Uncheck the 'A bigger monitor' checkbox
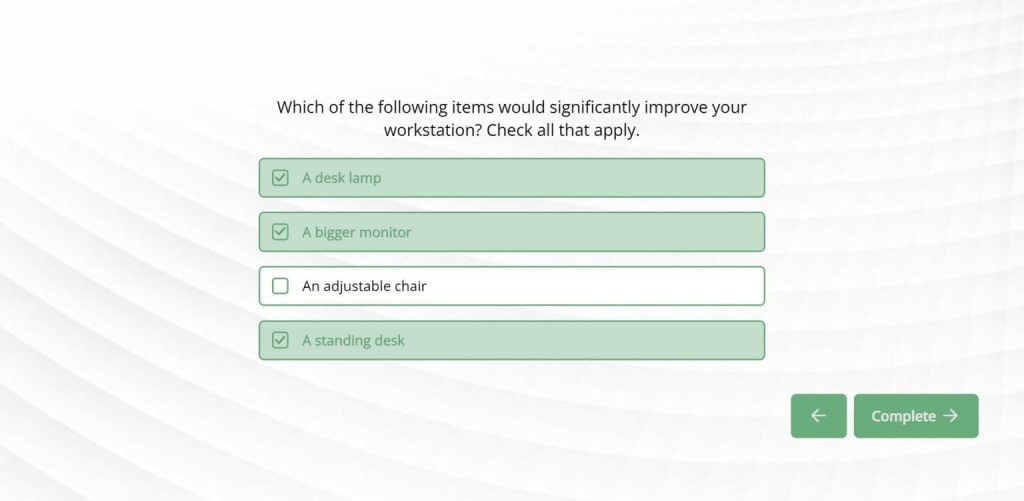This screenshot has height=501, width=1024. [280, 232]
